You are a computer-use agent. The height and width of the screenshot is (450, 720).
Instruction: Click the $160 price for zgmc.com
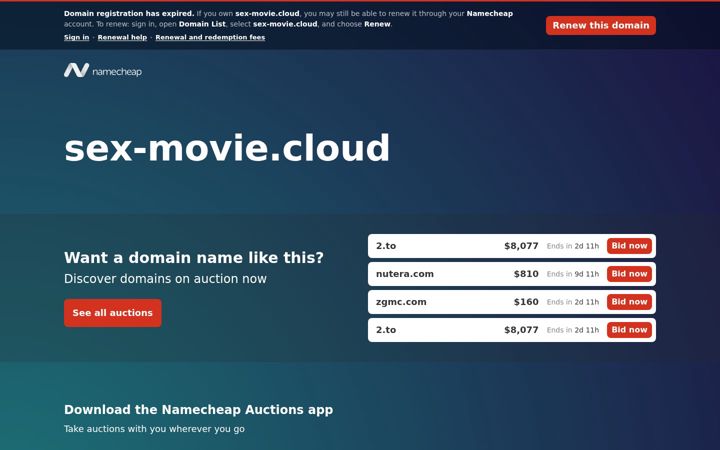(526, 302)
